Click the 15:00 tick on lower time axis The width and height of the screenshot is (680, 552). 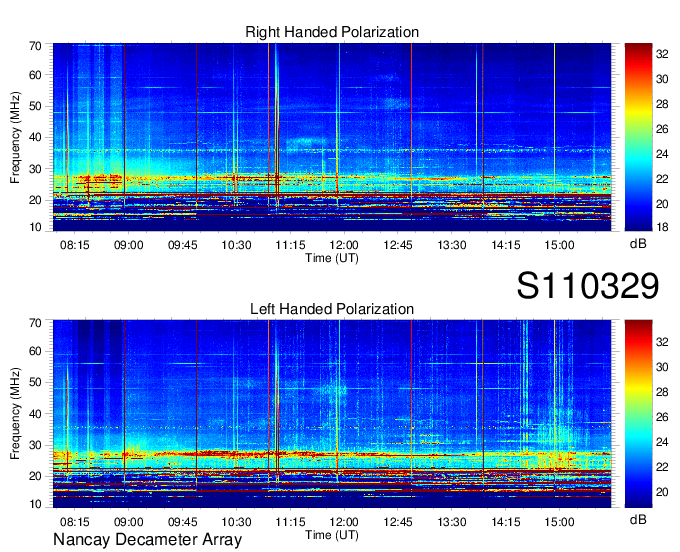(559, 522)
